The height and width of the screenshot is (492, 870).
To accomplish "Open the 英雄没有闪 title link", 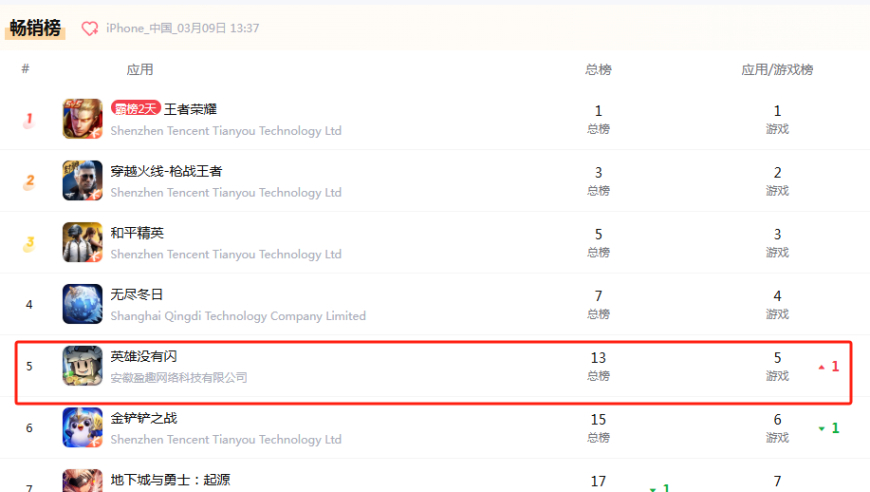I will point(144,356).
